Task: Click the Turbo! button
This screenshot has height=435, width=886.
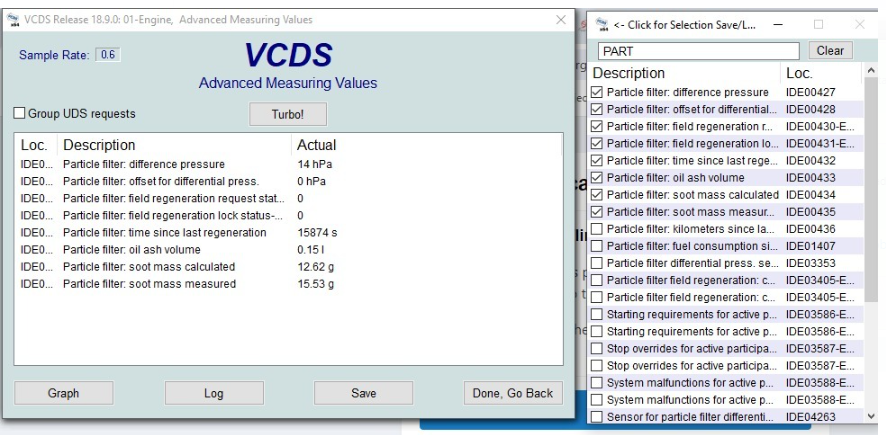Action: pos(288,114)
